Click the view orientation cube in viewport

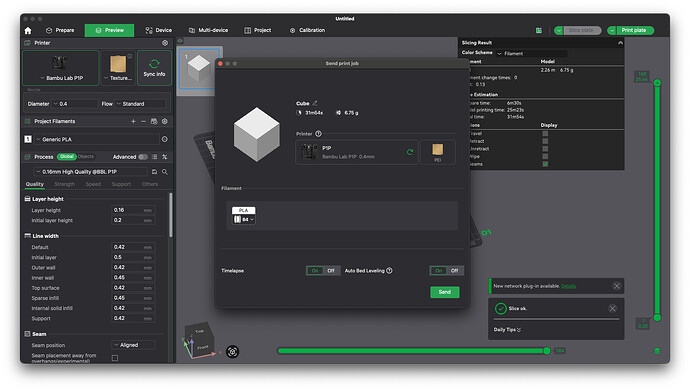[x=199, y=340]
